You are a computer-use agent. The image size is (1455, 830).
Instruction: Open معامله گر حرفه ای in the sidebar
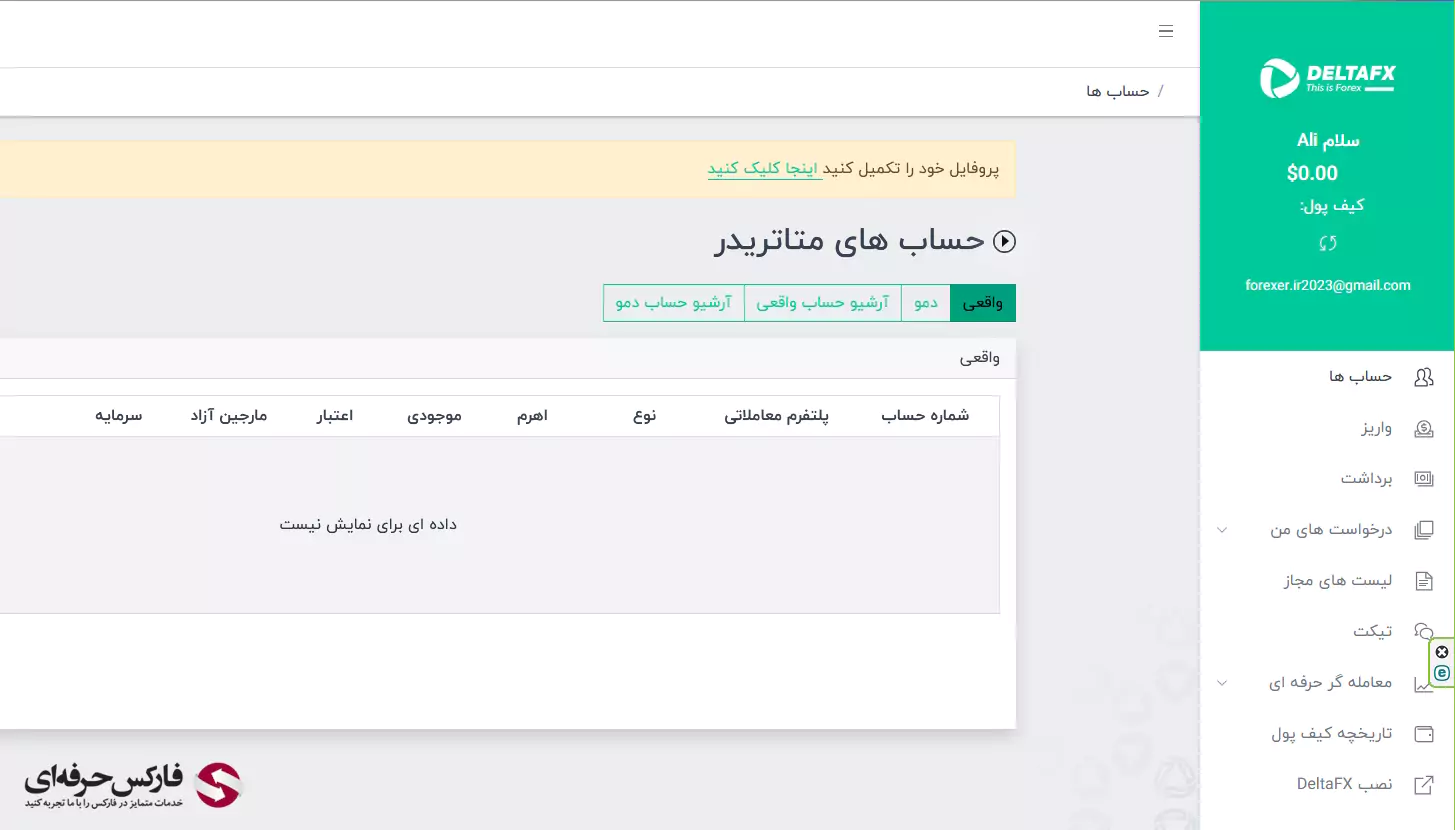[1328, 683]
